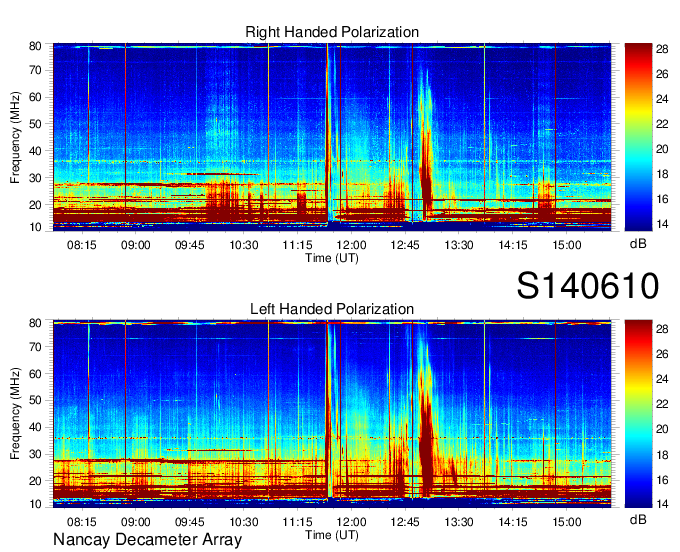Click 10 on Left Handed frequency axis
680x552 pixels.
[35, 504]
